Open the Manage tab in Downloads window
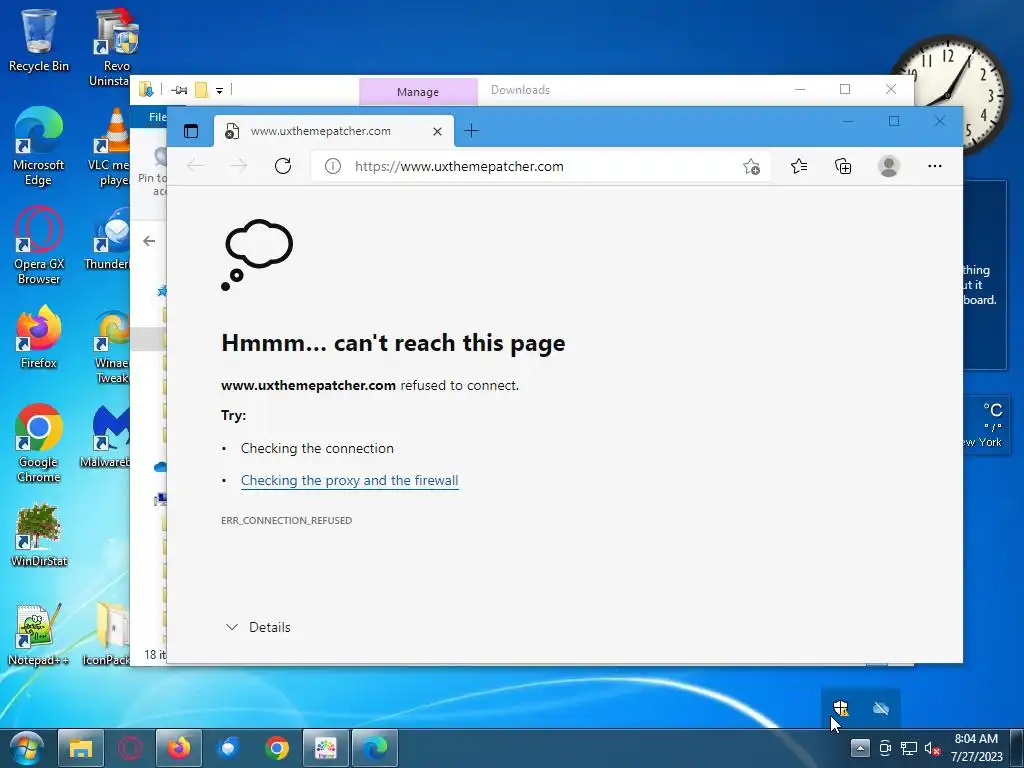 point(418,92)
